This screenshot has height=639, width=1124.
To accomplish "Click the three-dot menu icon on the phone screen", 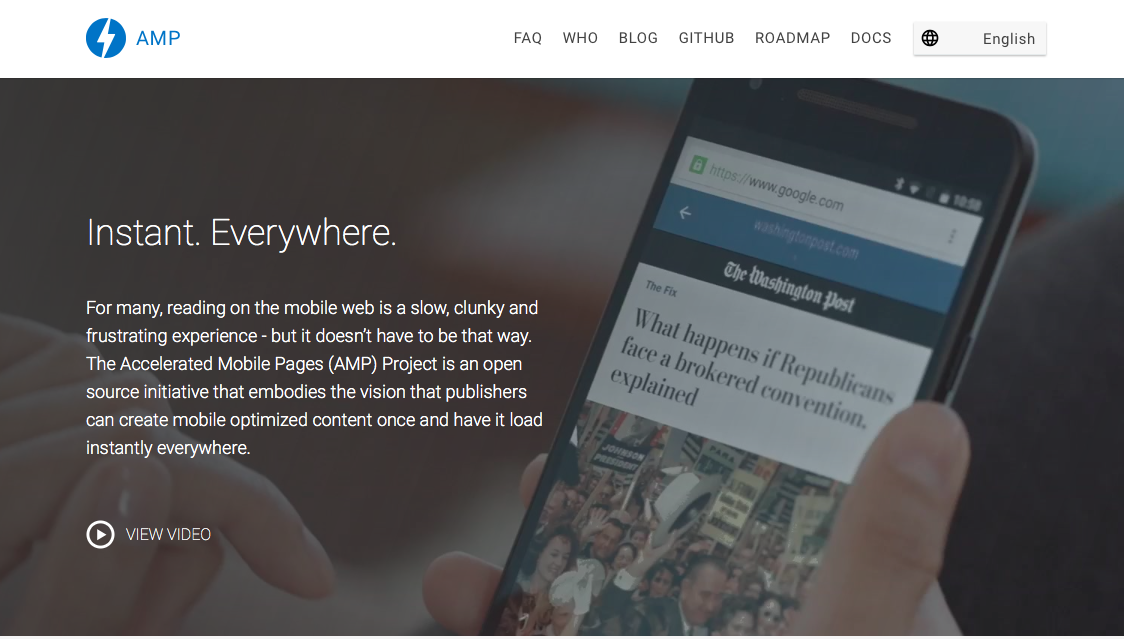I will 952,236.
